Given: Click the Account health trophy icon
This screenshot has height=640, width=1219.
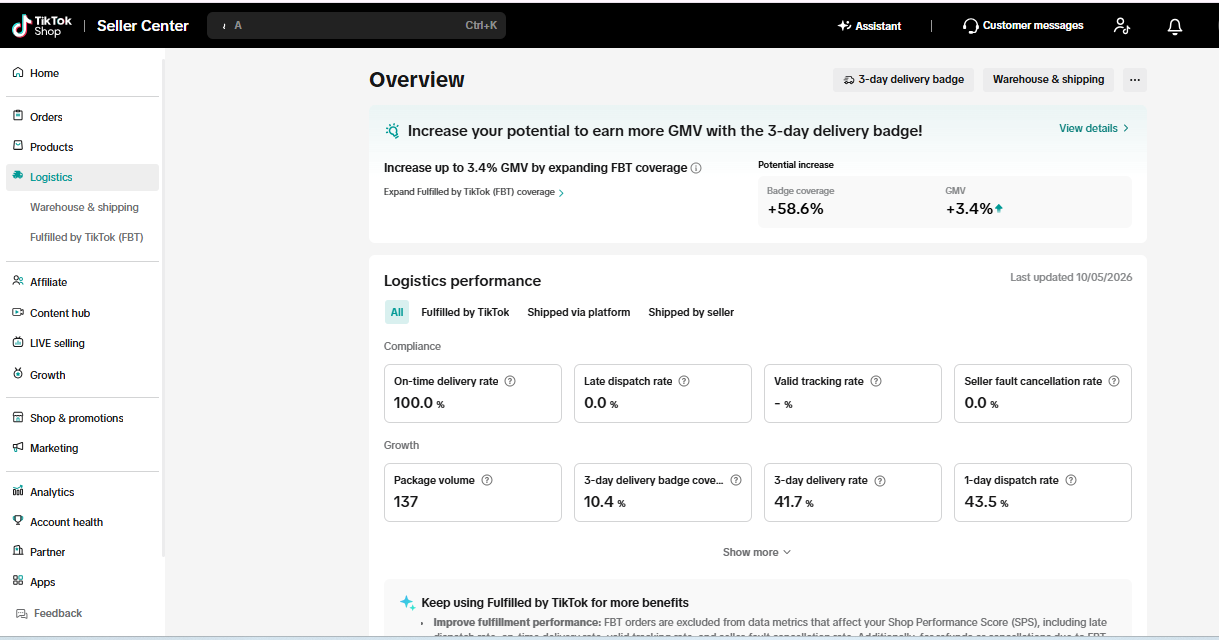Looking at the screenshot, I should pos(18,522).
